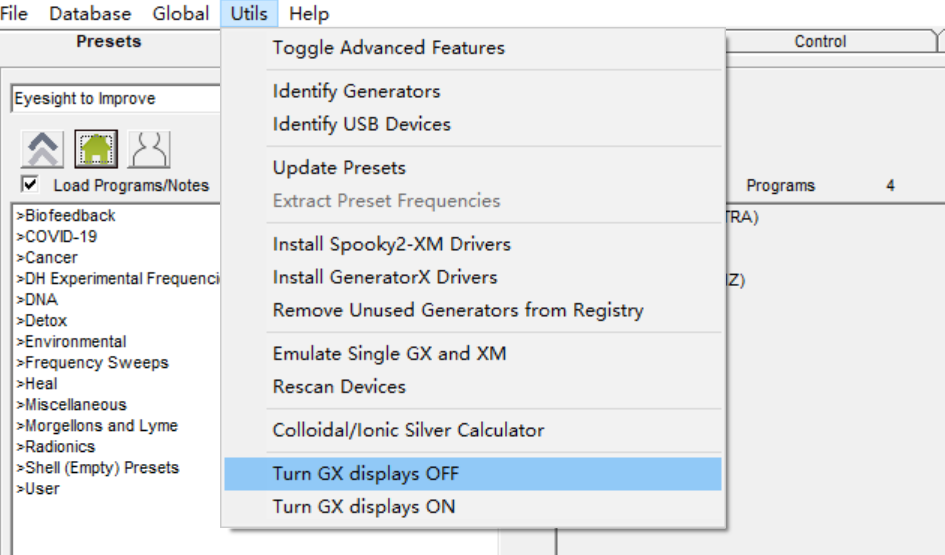Open the Database menu
The width and height of the screenshot is (945, 555).
[x=90, y=13]
